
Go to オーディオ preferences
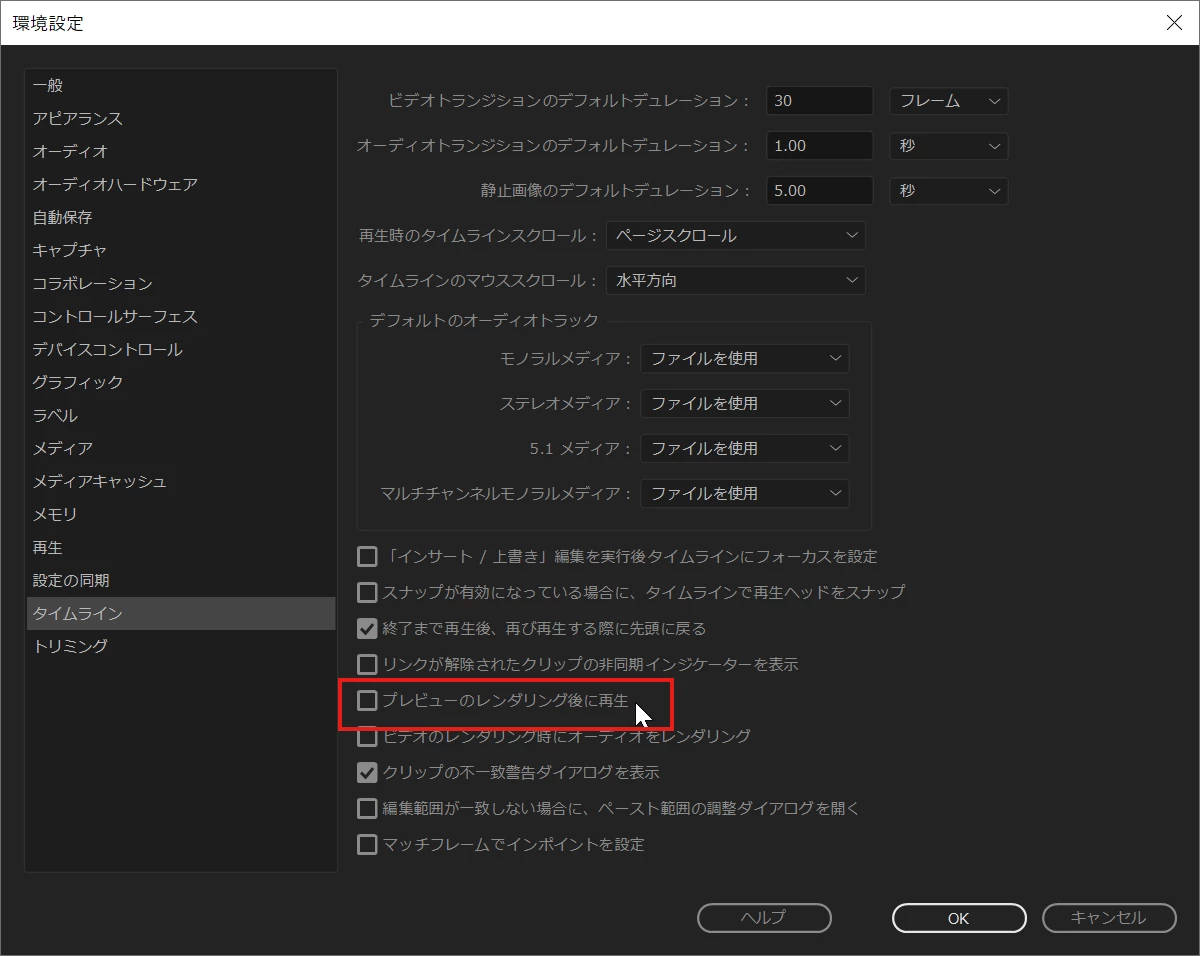tap(180, 152)
